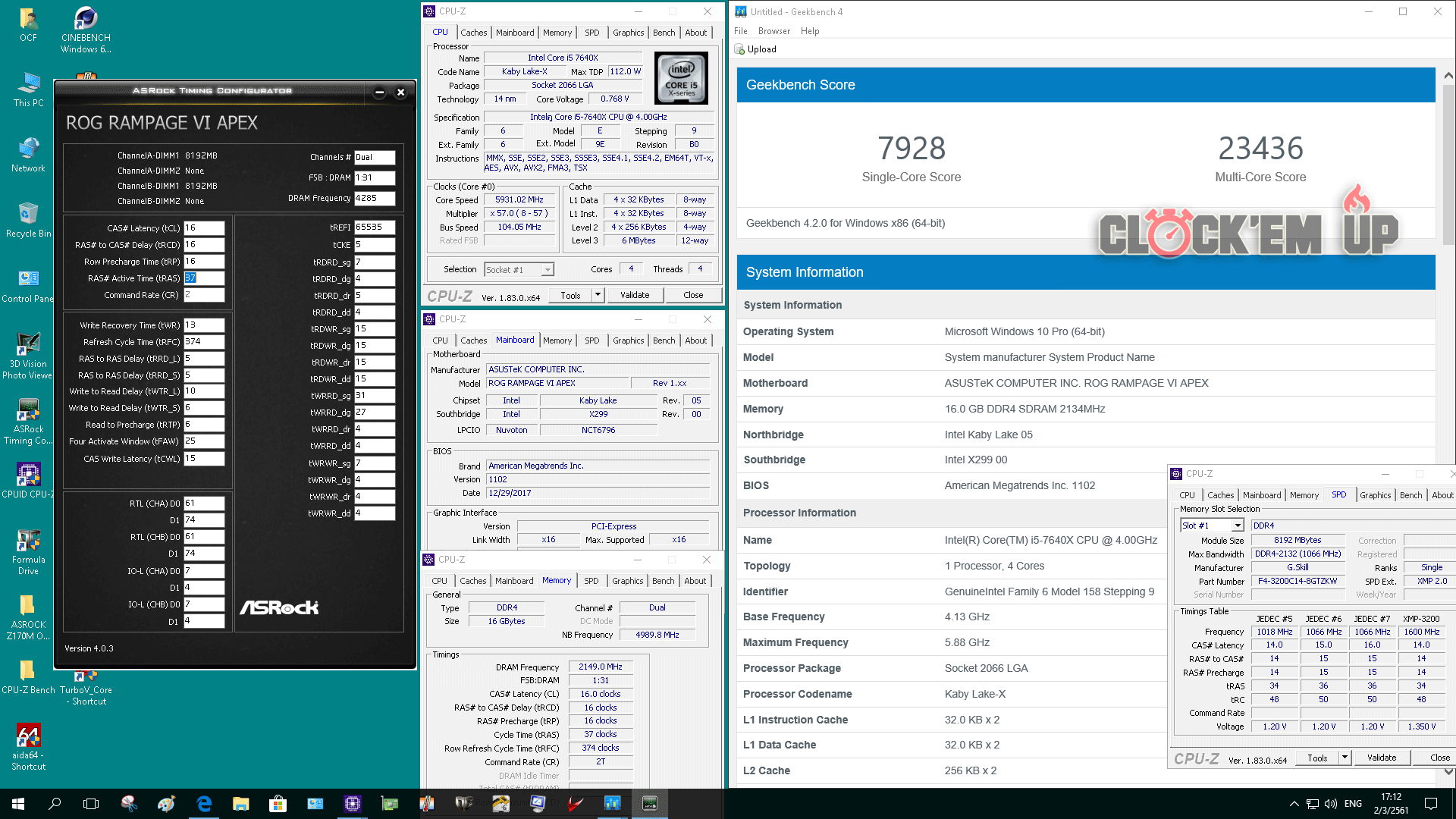This screenshot has height=819, width=1456.
Task: Open the Action Center notification icon
Action: click(x=1430, y=804)
